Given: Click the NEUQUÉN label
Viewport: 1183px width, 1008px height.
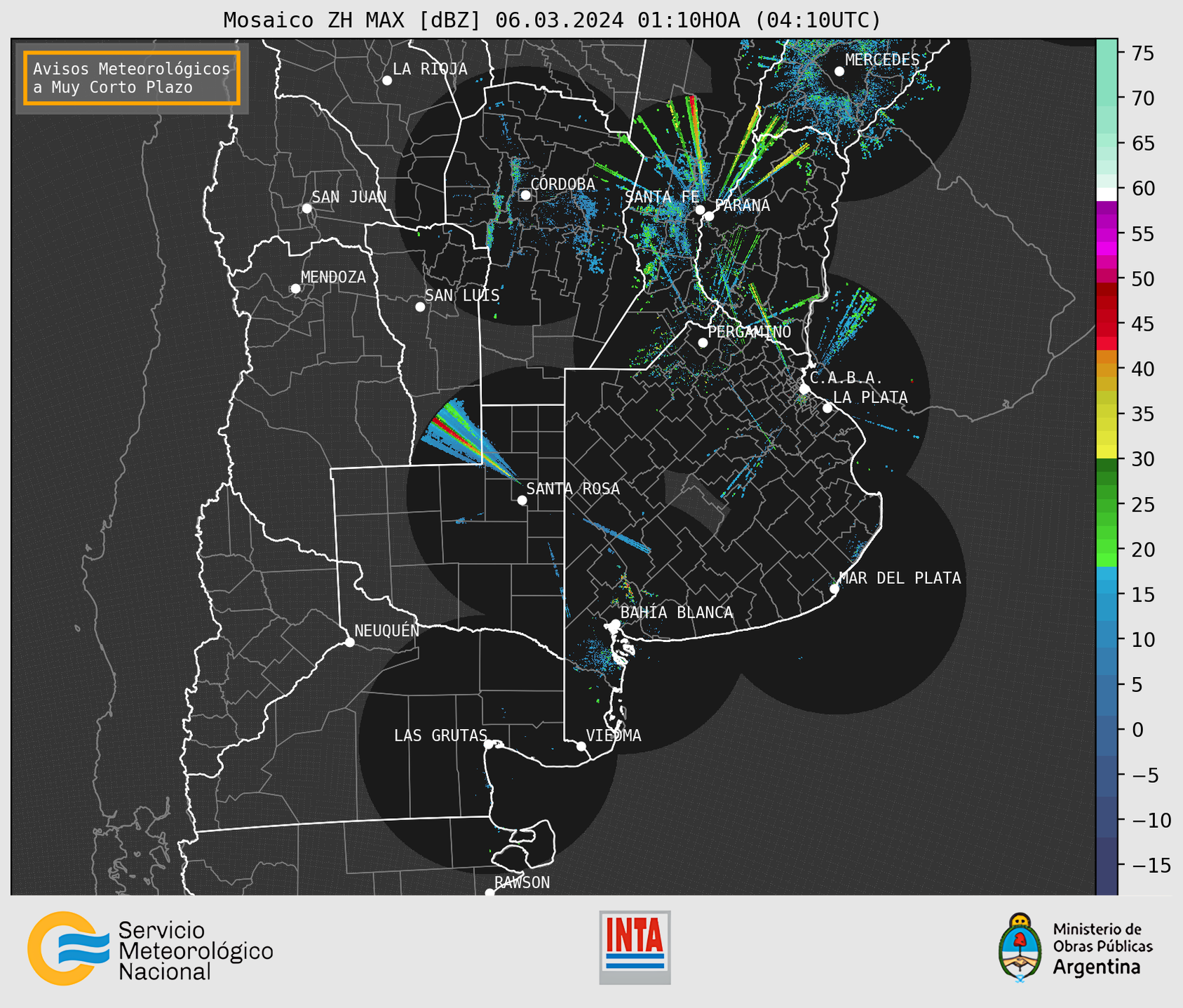Looking at the screenshot, I should click(386, 630).
